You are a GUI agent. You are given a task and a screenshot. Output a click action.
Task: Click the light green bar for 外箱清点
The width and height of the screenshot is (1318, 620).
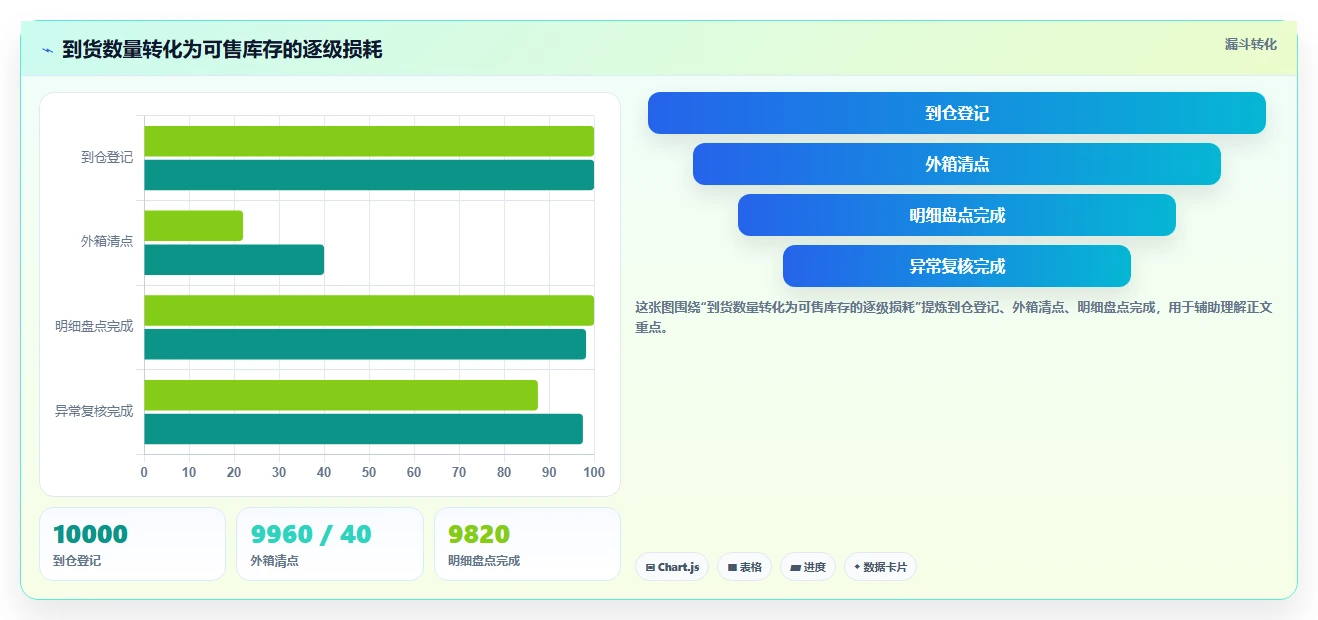(193, 226)
